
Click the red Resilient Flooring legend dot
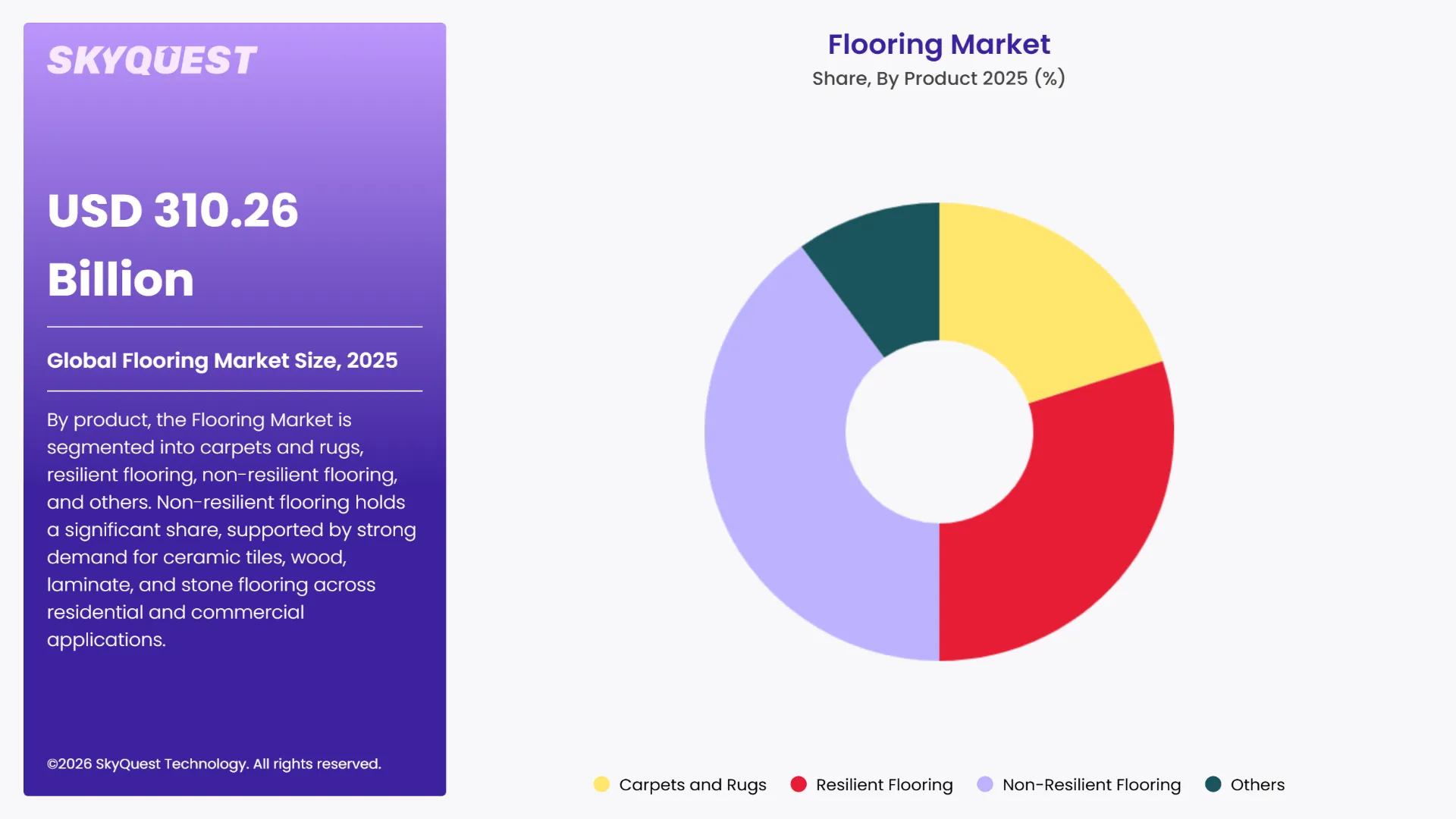tap(799, 784)
